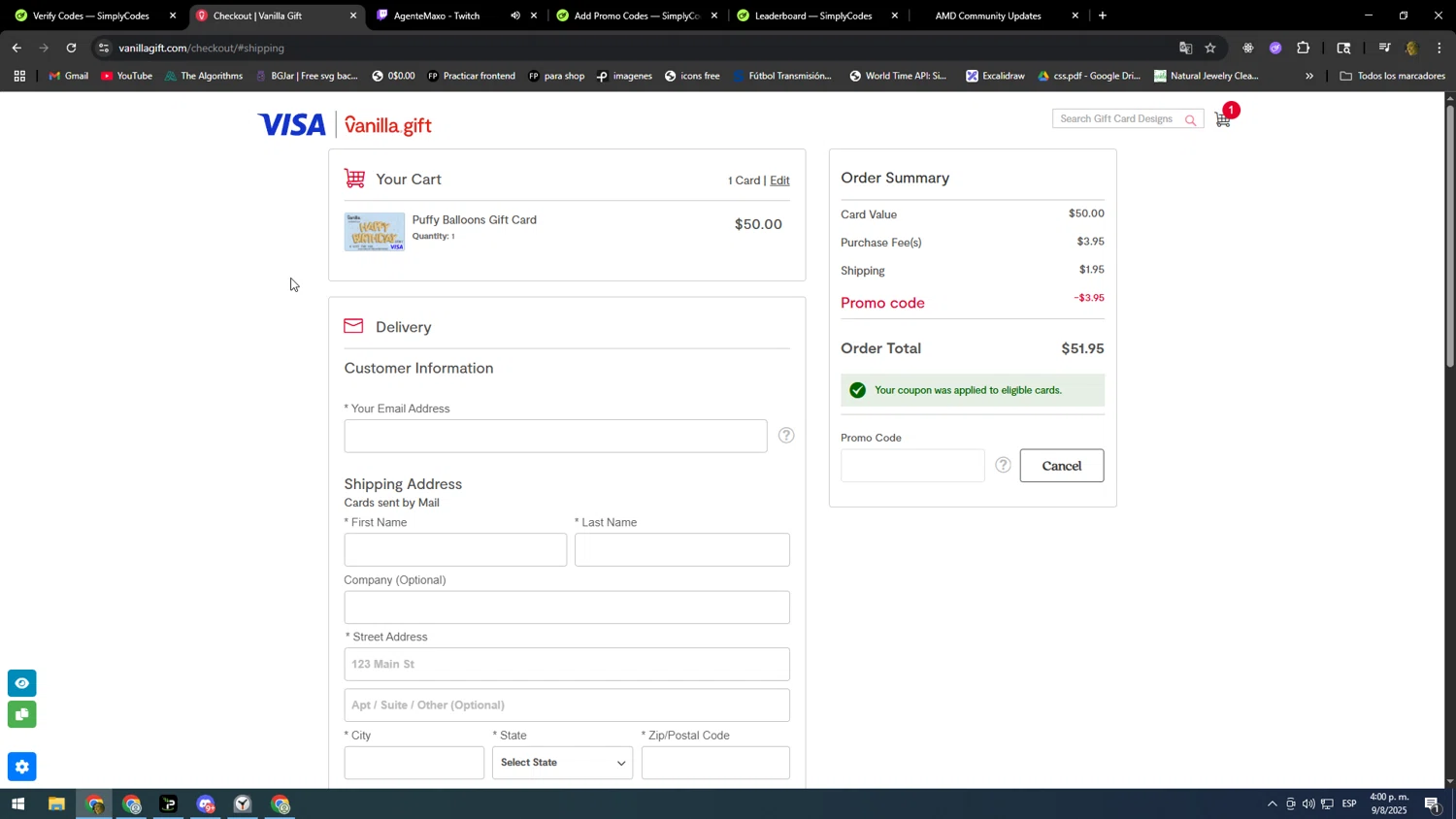The height and width of the screenshot is (819, 1456).
Task: Bookmark this page with the star icon
Action: [1210, 48]
